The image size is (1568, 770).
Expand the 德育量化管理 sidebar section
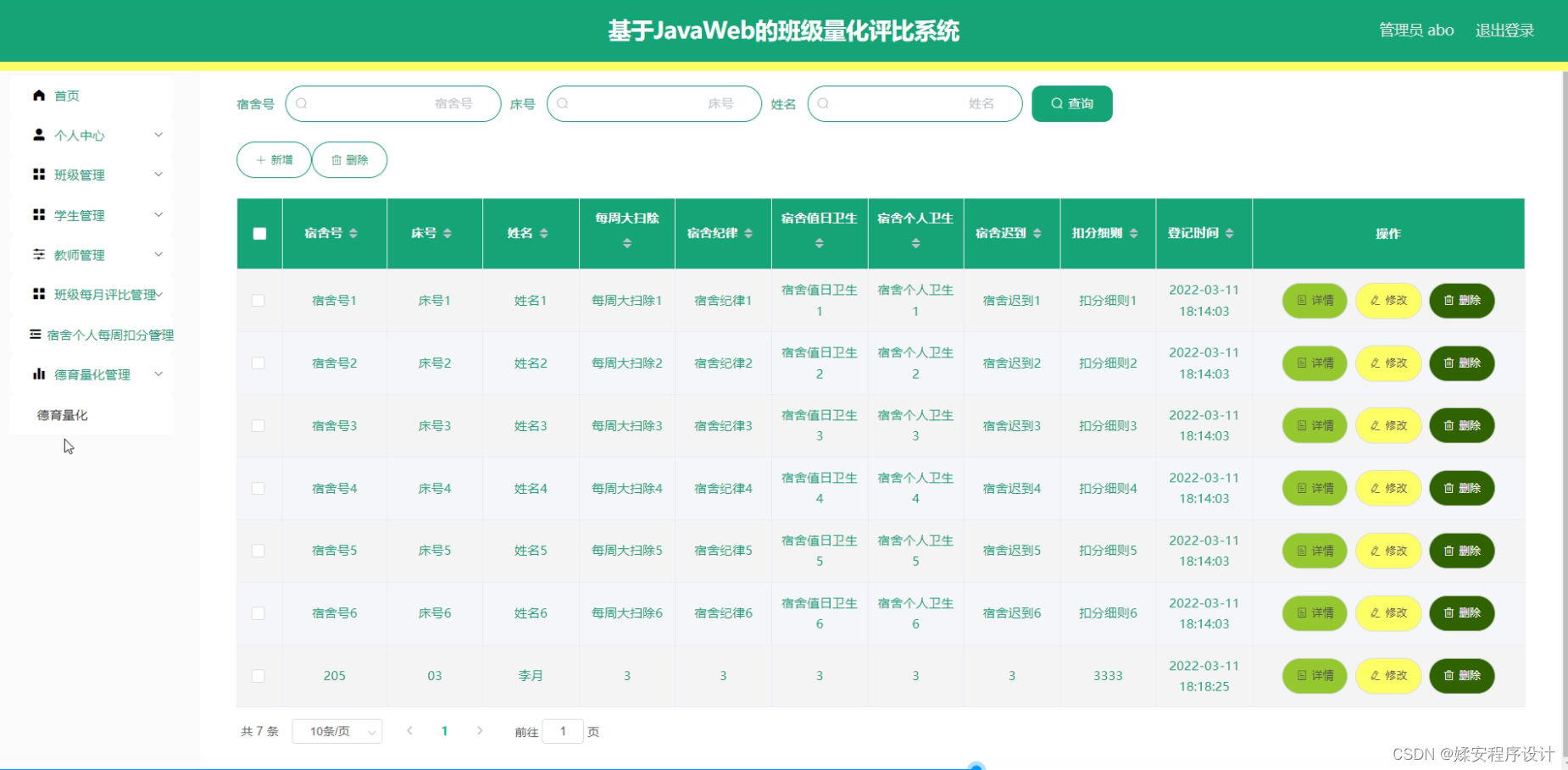[x=92, y=374]
